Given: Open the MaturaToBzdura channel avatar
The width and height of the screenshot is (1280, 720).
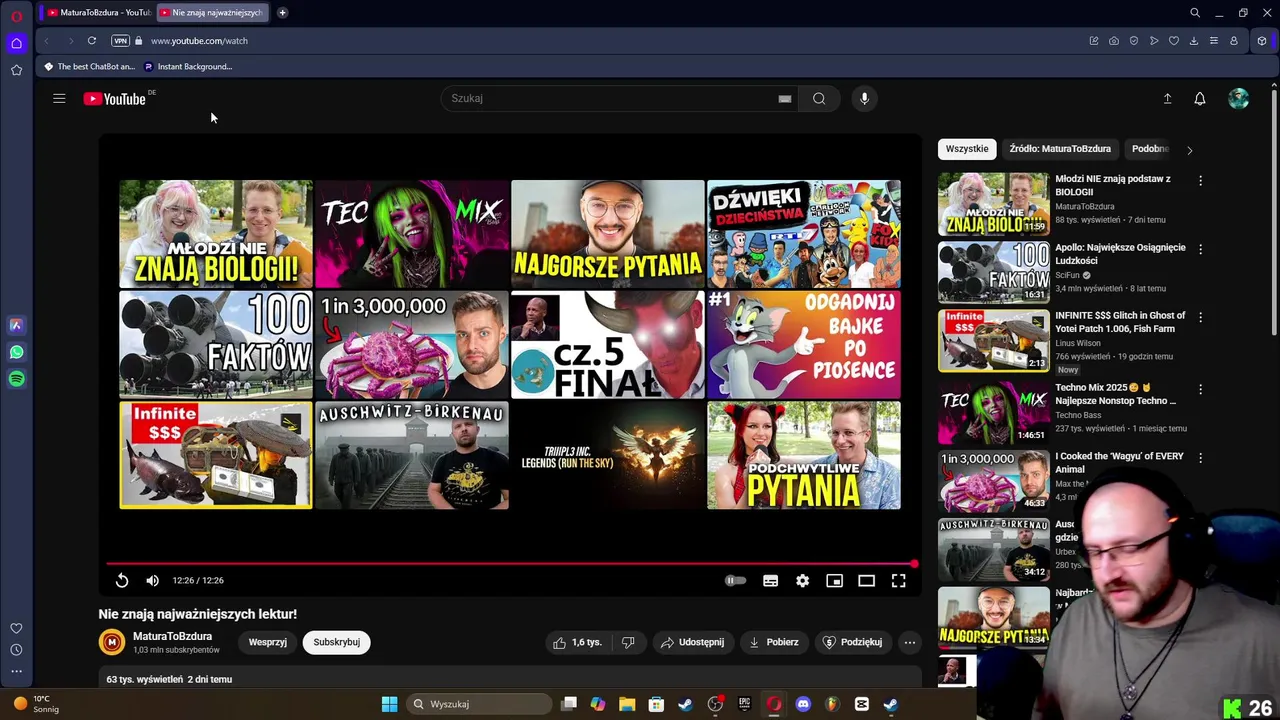Looking at the screenshot, I should tap(112, 642).
